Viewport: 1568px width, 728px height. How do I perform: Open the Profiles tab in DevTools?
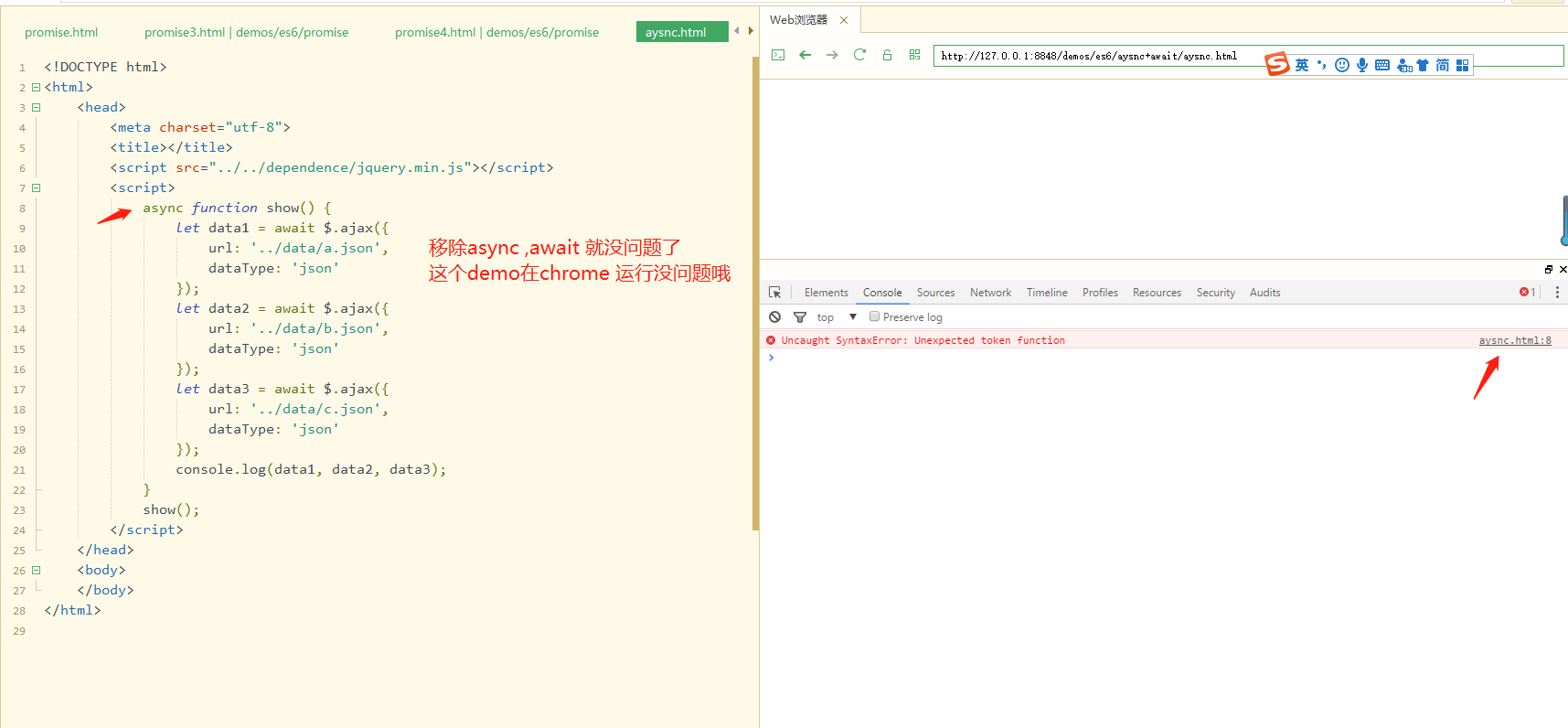point(1100,293)
